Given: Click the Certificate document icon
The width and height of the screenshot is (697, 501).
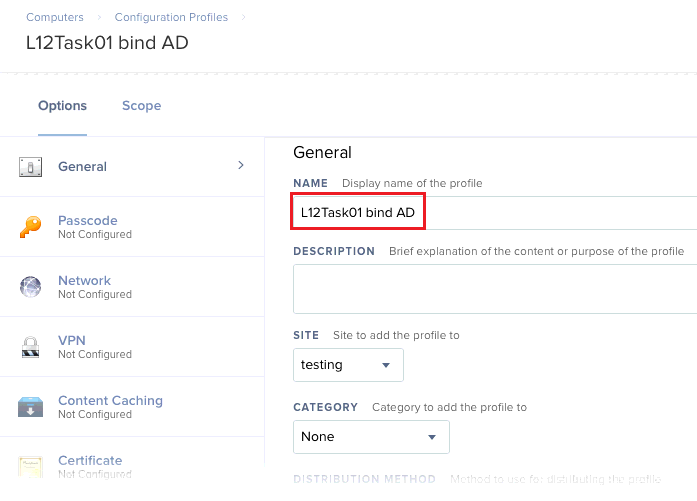Looking at the screenshot, I should tap(30, 467).
